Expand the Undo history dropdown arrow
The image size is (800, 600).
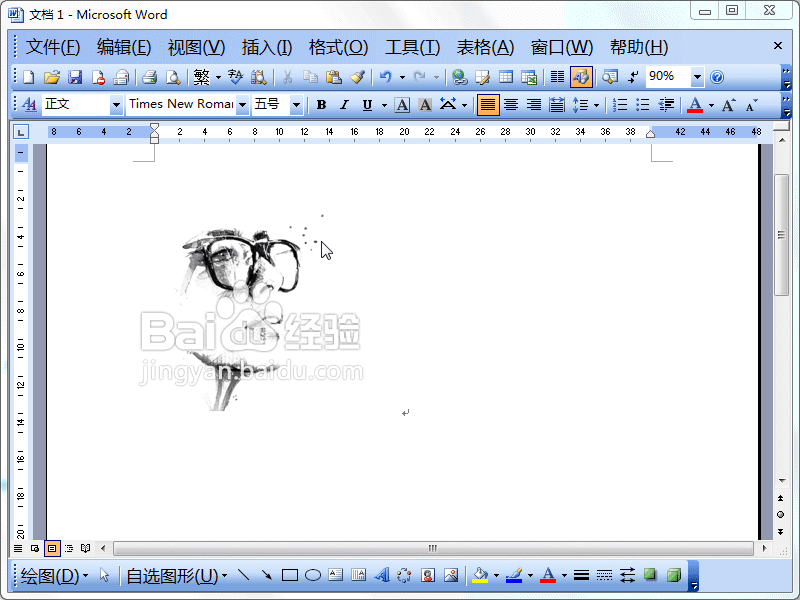click(x=403, y=78)
